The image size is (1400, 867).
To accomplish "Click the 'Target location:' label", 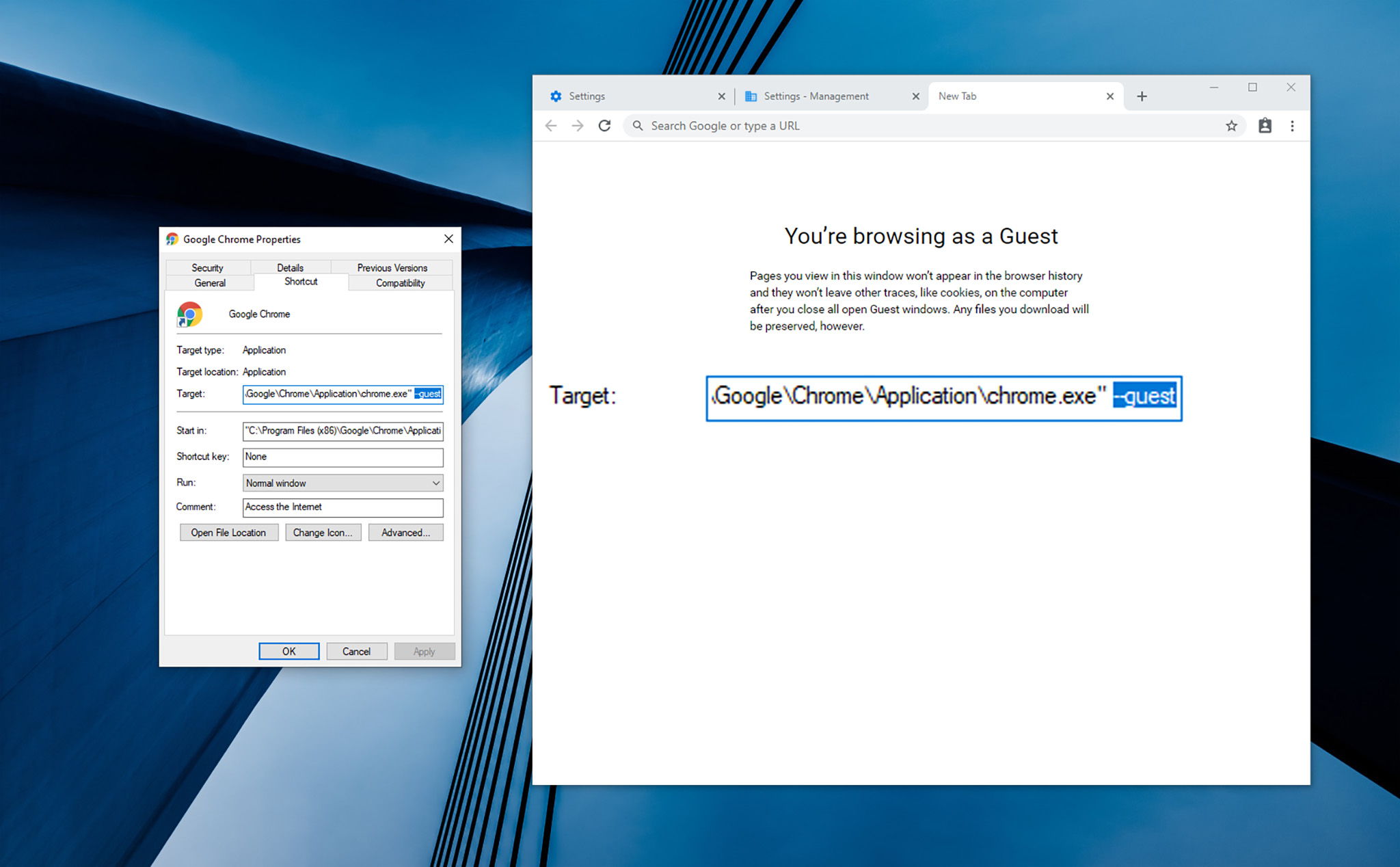I will pyautogui.click(x=207, y=372).
